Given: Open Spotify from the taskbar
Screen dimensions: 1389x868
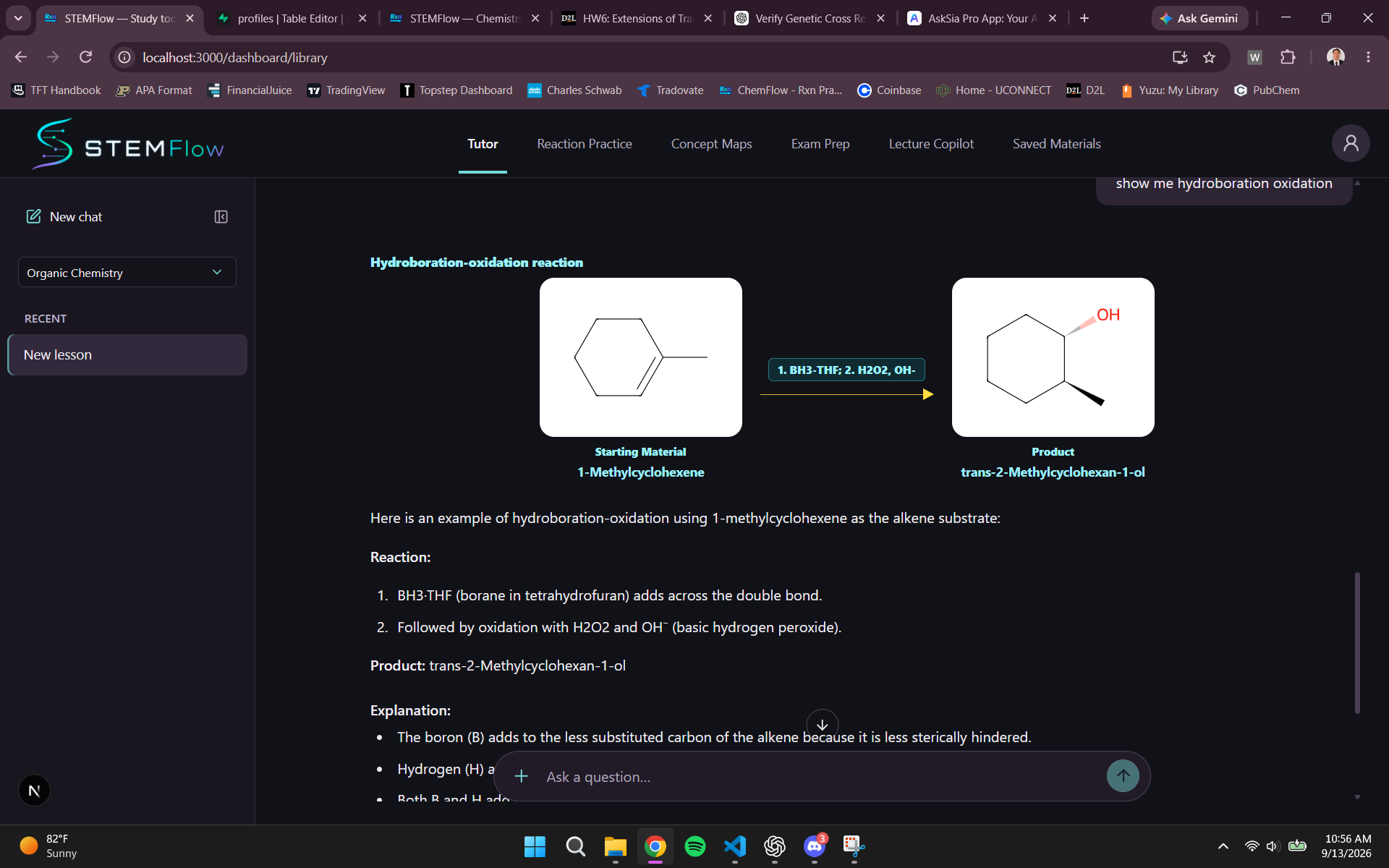Looking at the screenshot, I should 694,846.
